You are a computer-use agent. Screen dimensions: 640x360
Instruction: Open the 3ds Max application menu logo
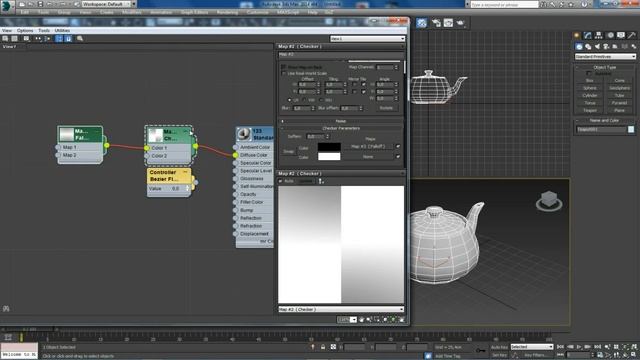pyautogui.click(x=7, y=6)
